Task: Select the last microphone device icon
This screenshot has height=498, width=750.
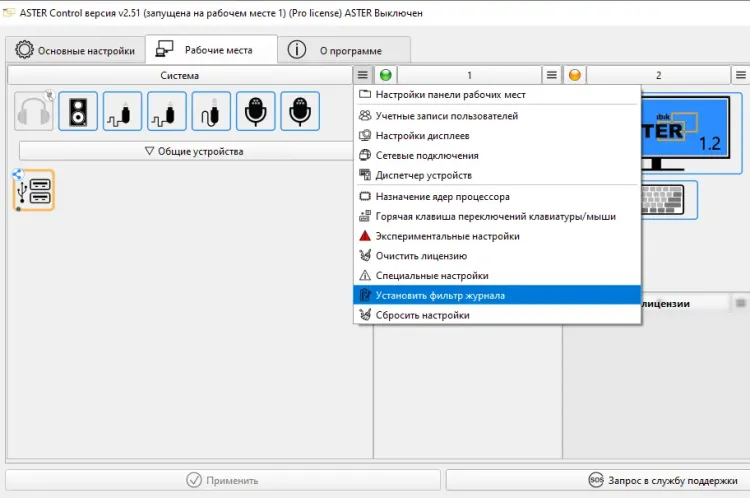Action: [300, 111]
